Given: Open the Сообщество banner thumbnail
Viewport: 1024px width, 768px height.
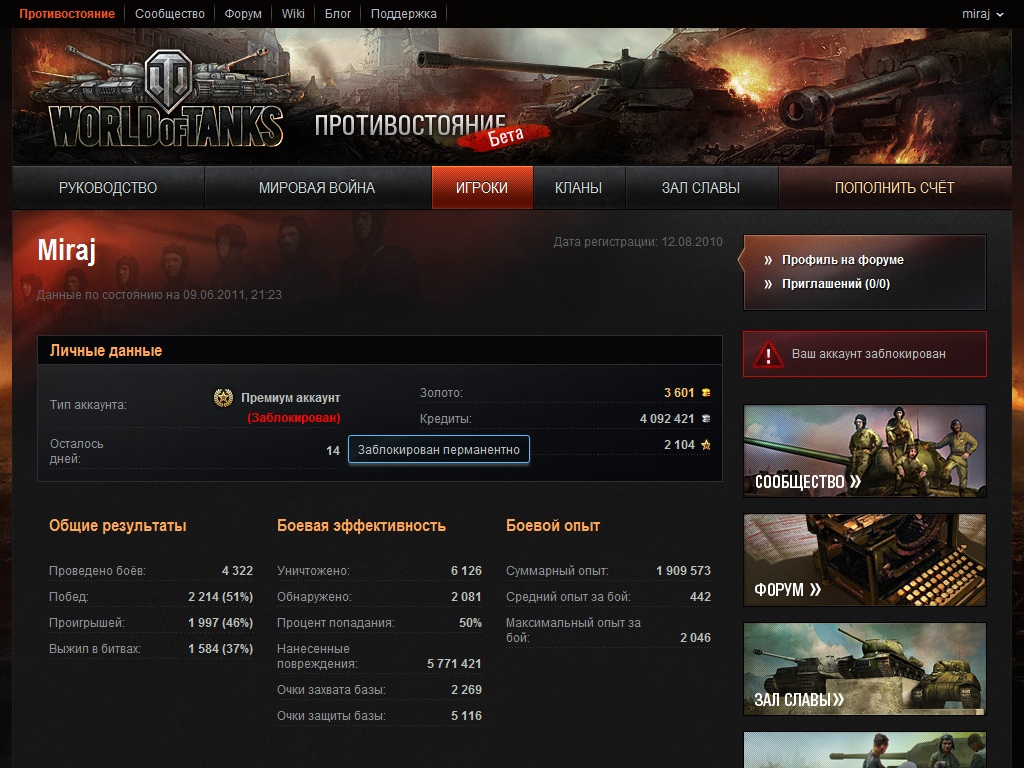Looking at the screenshot, I should point(865,451).
